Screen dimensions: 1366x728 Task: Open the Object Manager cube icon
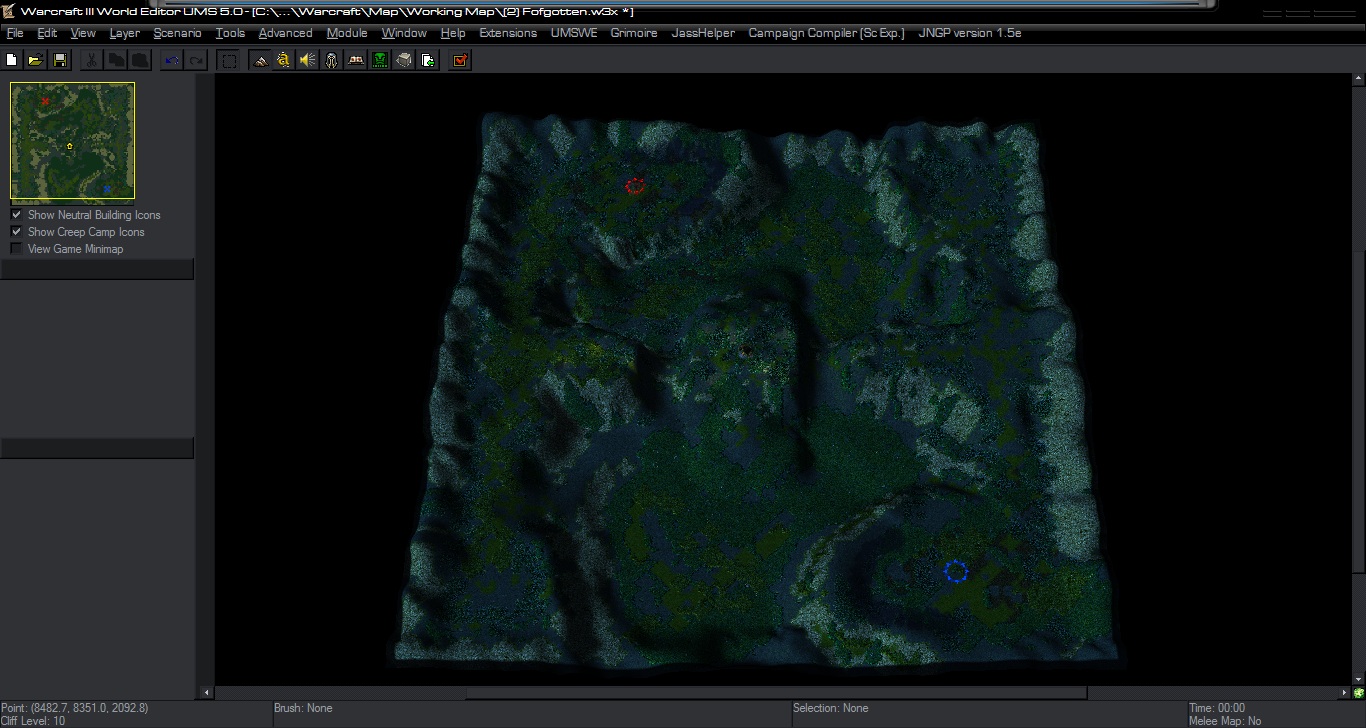pyautogui.click(x=404, y=60)
